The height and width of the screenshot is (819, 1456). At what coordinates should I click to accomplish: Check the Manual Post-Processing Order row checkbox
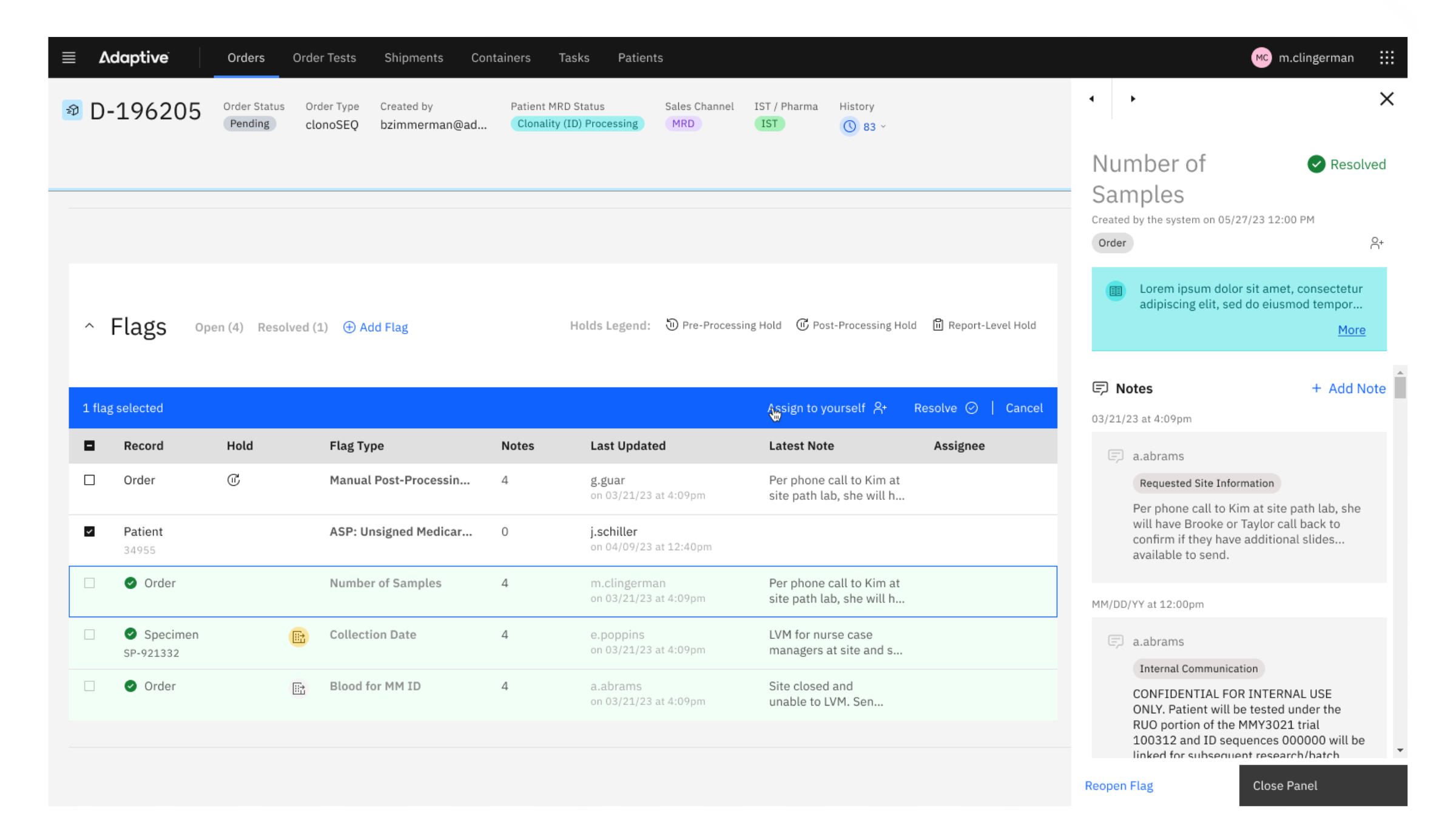tap(89, 480)
